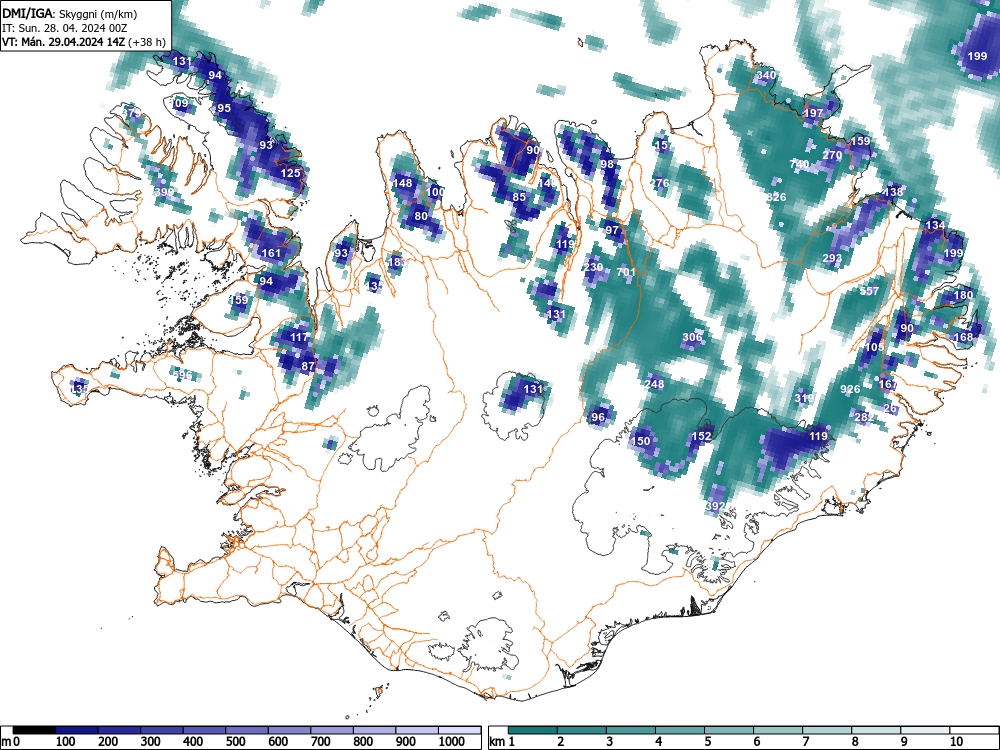
Task: Click the 293 visibility value
Action: [832, 258]
